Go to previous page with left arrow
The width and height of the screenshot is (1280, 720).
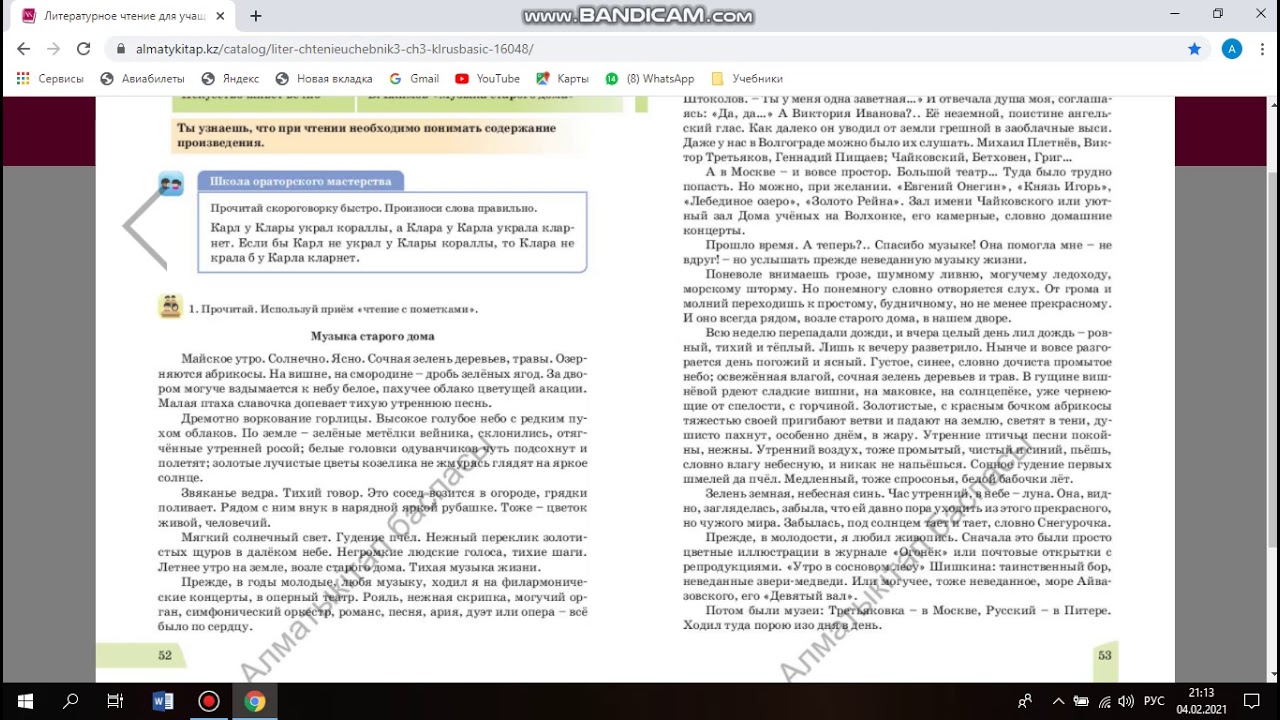click(x=145, y=228)
